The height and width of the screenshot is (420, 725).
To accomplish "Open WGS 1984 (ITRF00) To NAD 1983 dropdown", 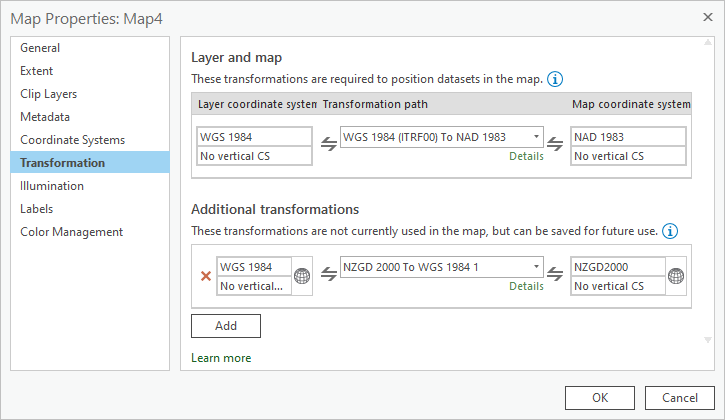I will (537, 137).
